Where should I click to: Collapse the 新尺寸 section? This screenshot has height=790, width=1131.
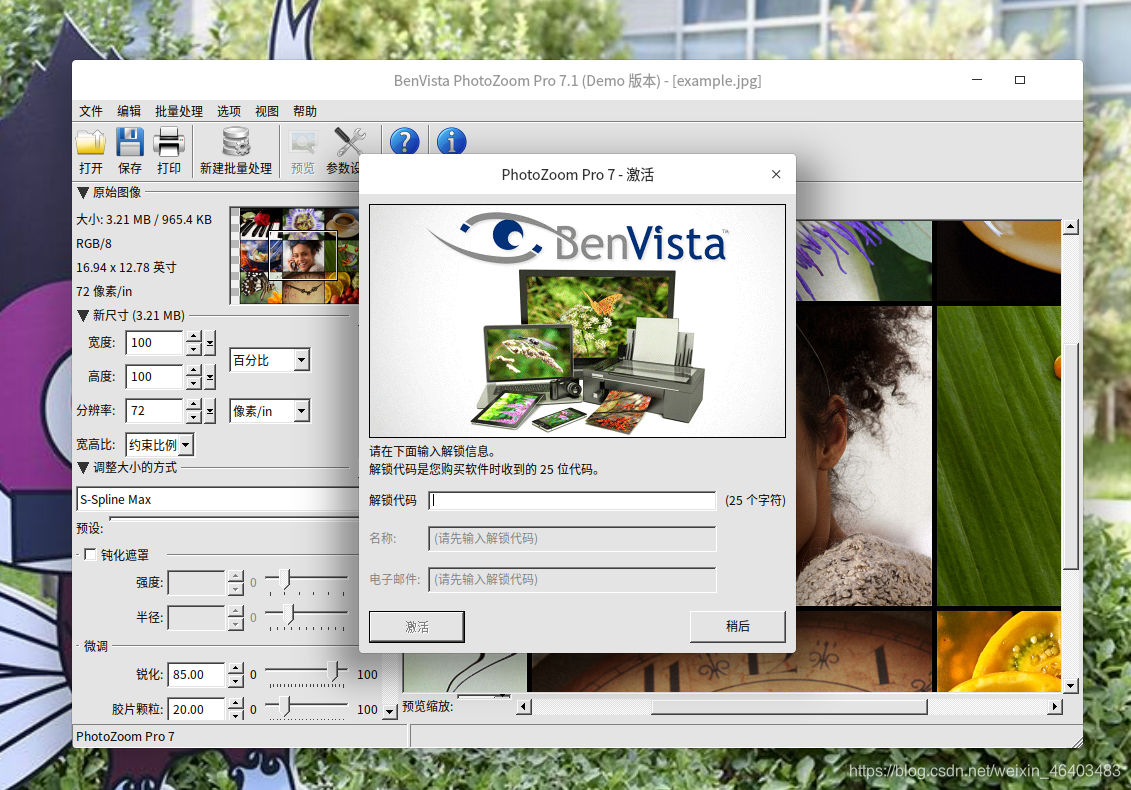coord(83,315)
